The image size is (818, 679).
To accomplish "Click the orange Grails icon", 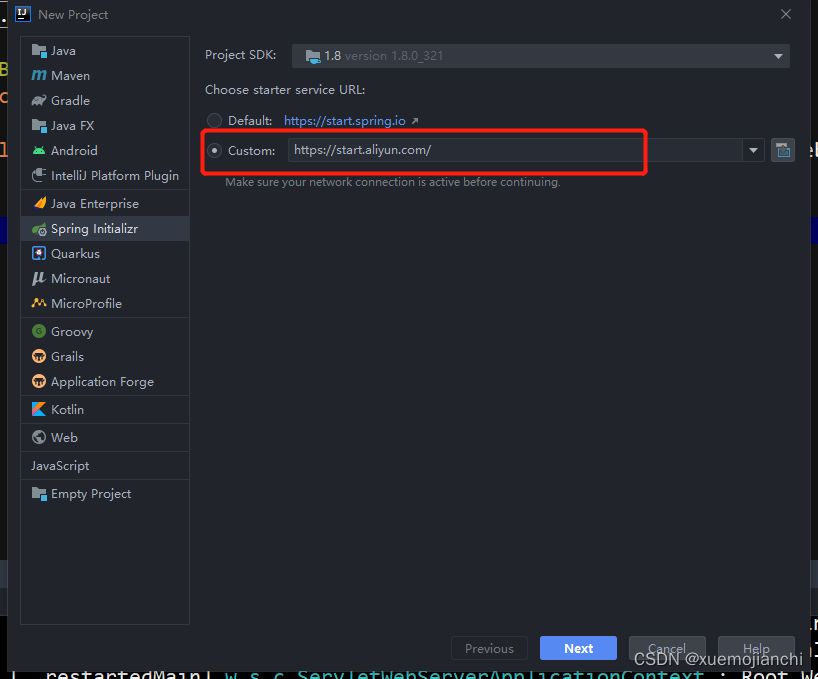I will pos(39,356).
